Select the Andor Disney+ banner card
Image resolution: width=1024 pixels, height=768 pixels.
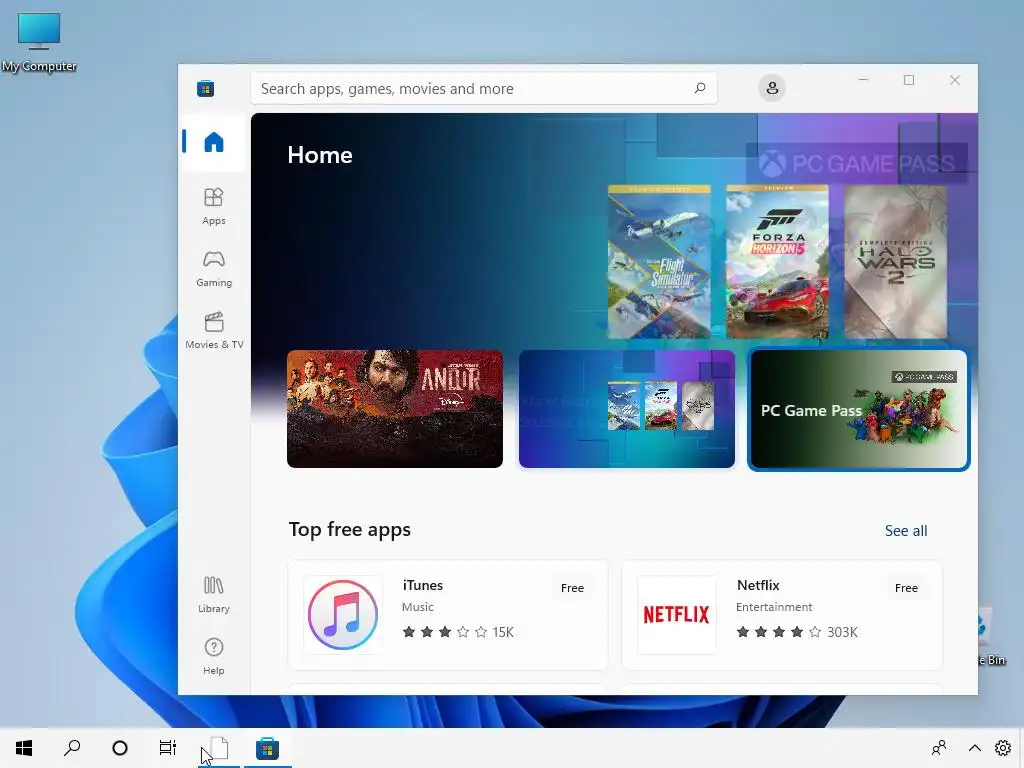click(395, 409)
